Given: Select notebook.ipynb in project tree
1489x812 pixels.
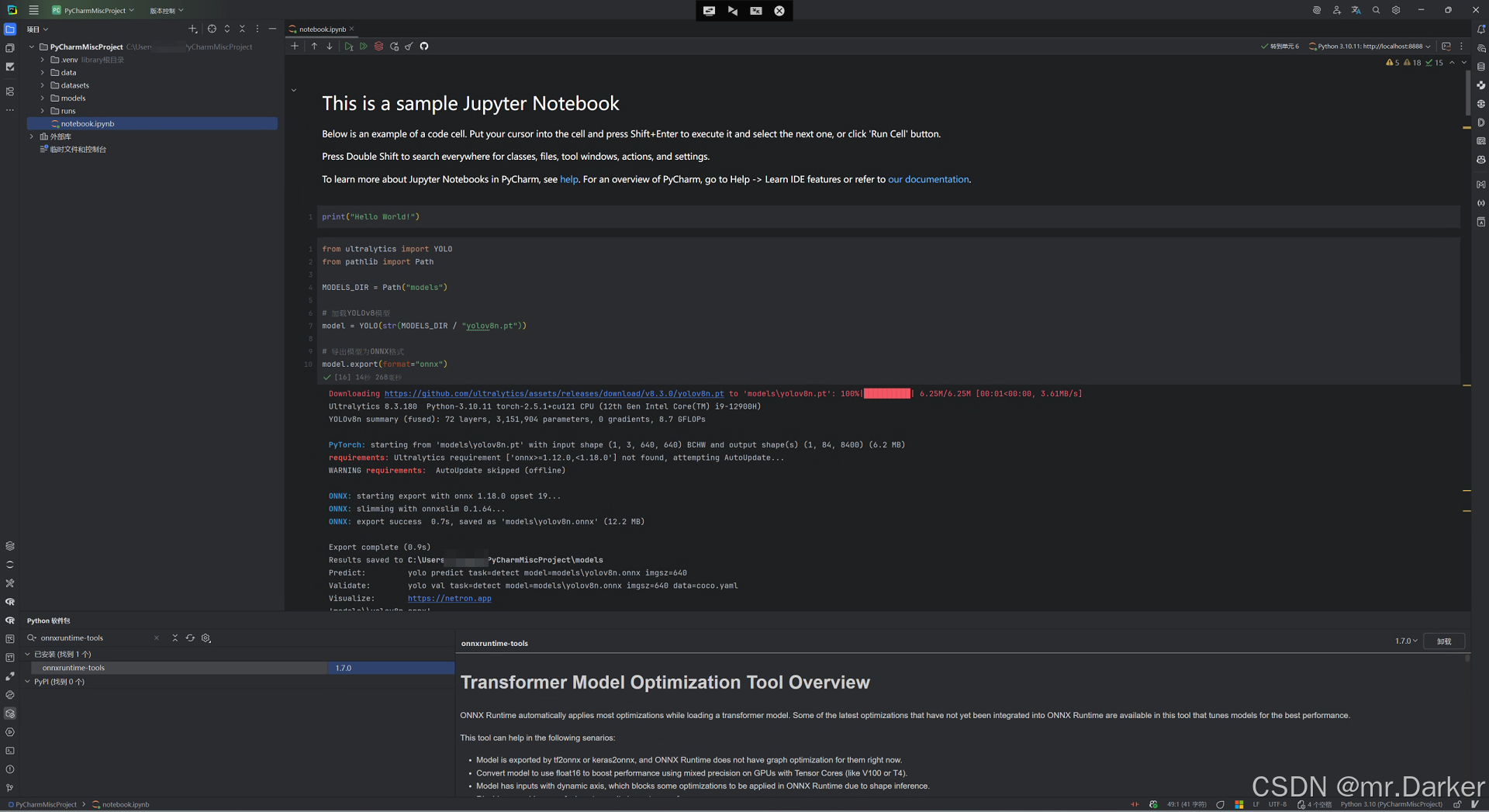Looking at the screenshot, I should coord(152,124).
